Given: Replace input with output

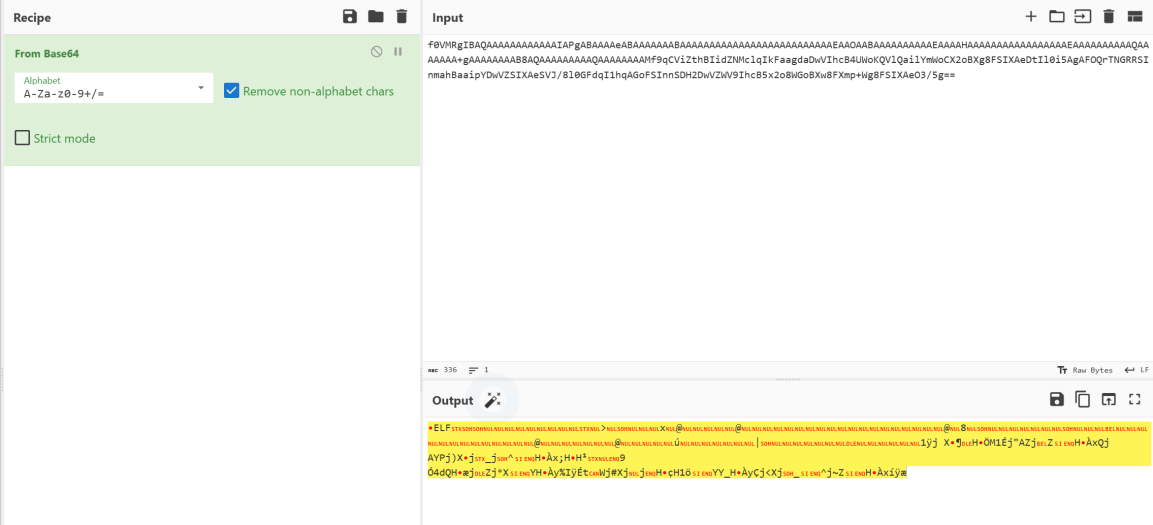Looking at the screenshot, I should [x=1108, y=399].
